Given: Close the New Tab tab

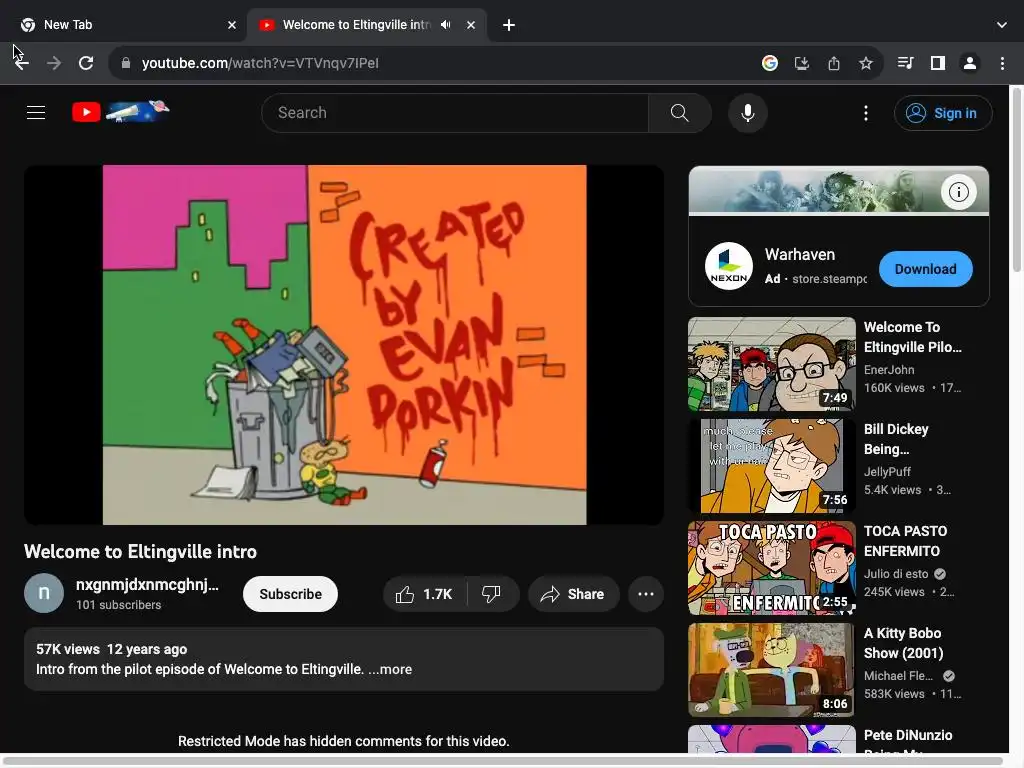Looking at the screenshot, I should [x=232, y=25].
